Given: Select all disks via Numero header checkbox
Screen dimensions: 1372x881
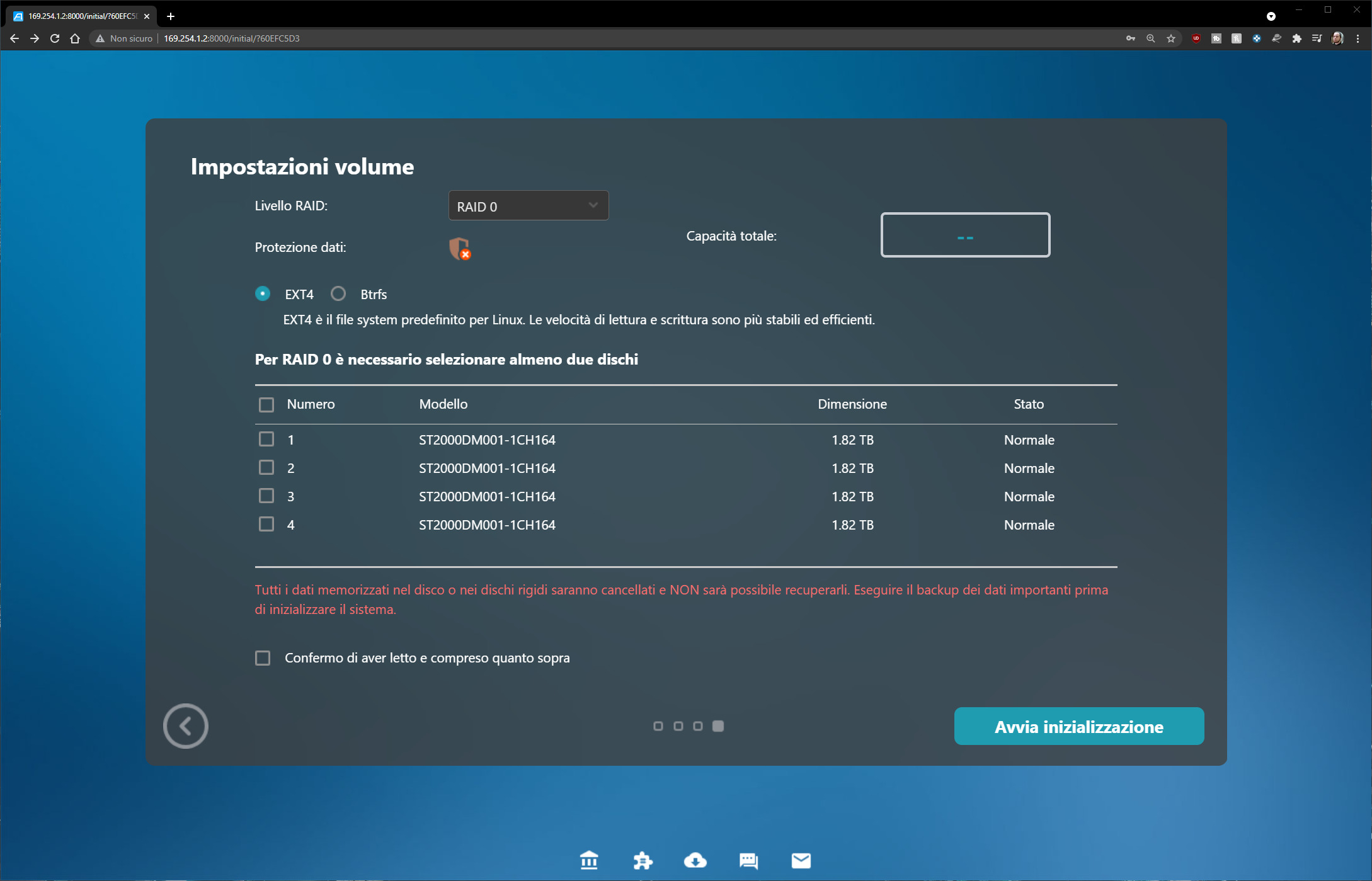Looking at the screenshot, I should 266,404.
